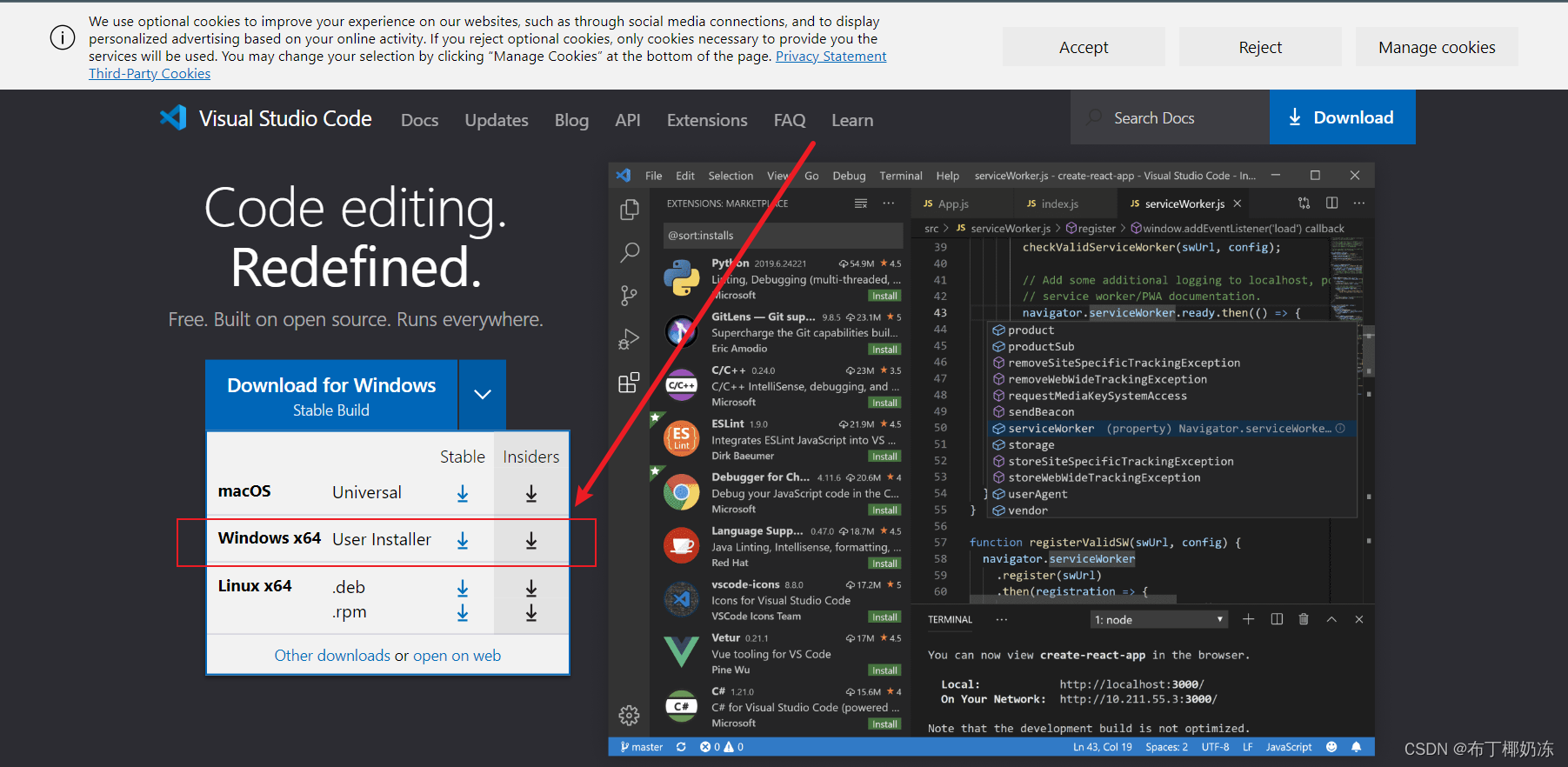Viewport: 1568px width, 767px height.
Task: Click the cookie notice info icon
Action: [63, 38]
